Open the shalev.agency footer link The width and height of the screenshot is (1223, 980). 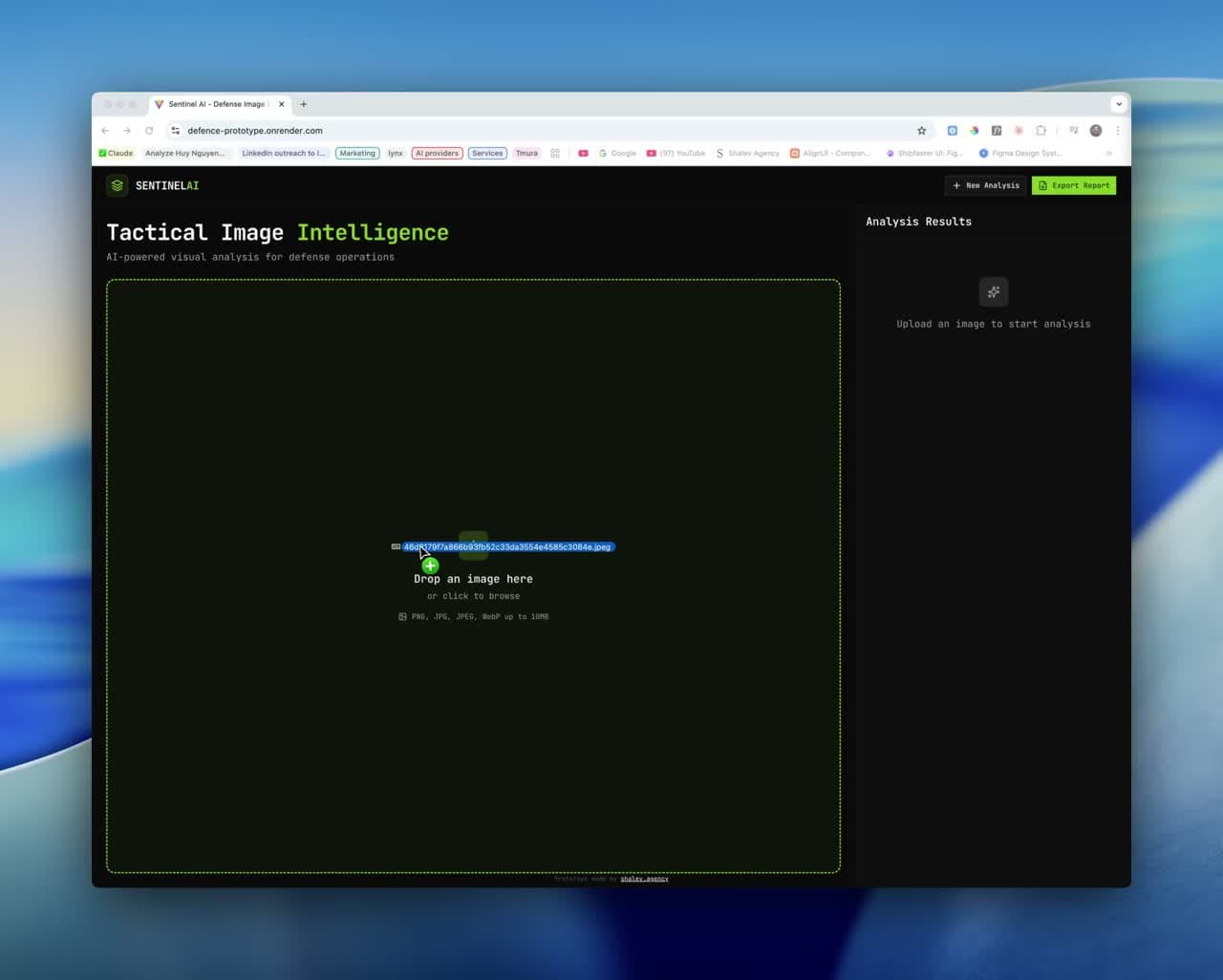[644, 879]
